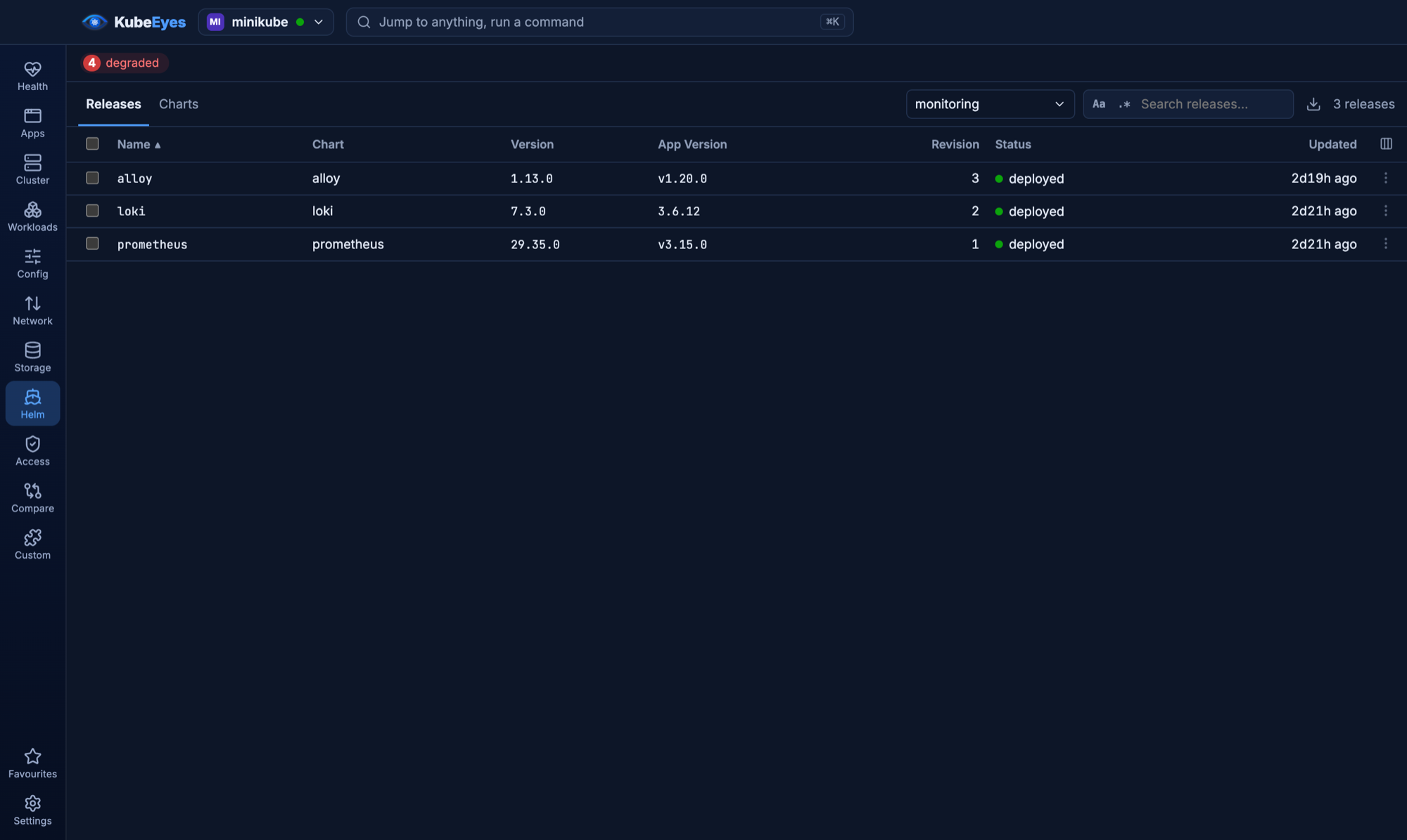Switch to the Charts tab
The height and width of the screenshot is (840, 1407).
pos(179,104)
